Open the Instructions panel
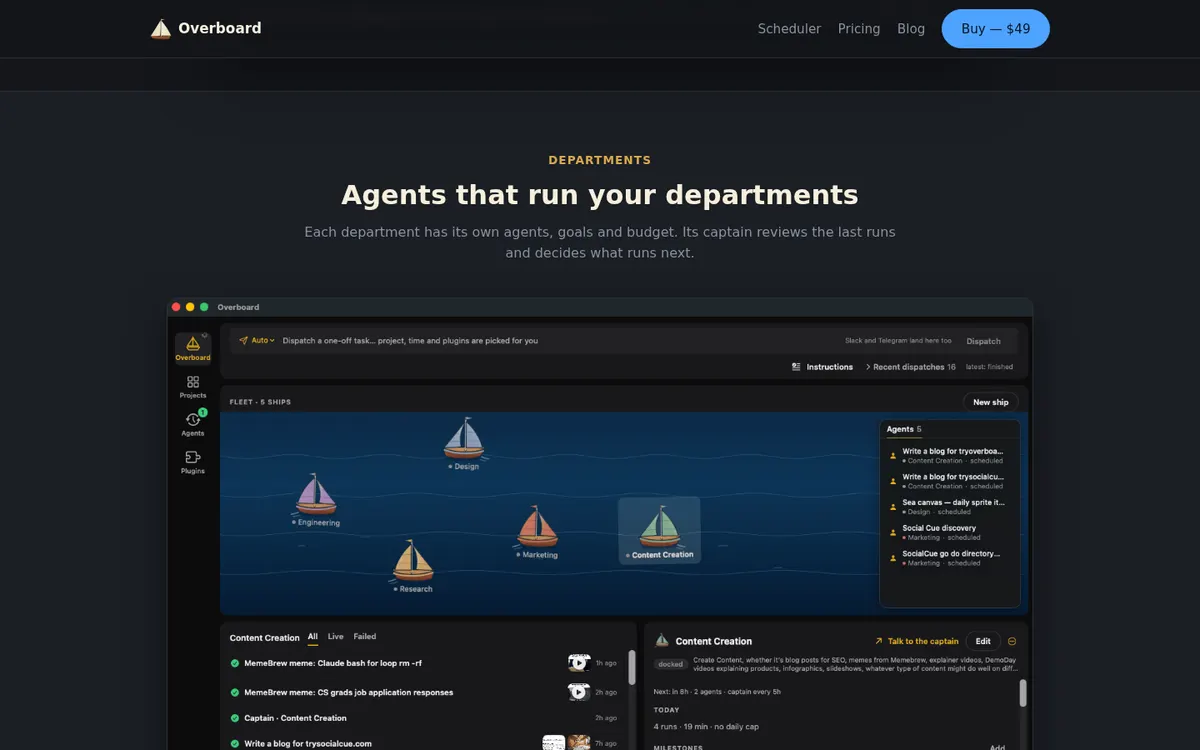Image resolution: width=1200 pixels, height=750 pixels. point(822,367)
